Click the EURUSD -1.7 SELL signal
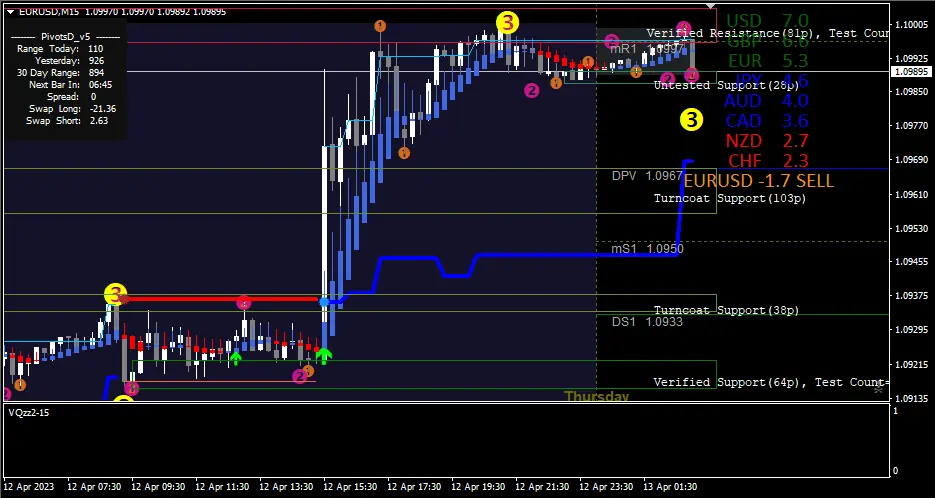 coord(758,181)
